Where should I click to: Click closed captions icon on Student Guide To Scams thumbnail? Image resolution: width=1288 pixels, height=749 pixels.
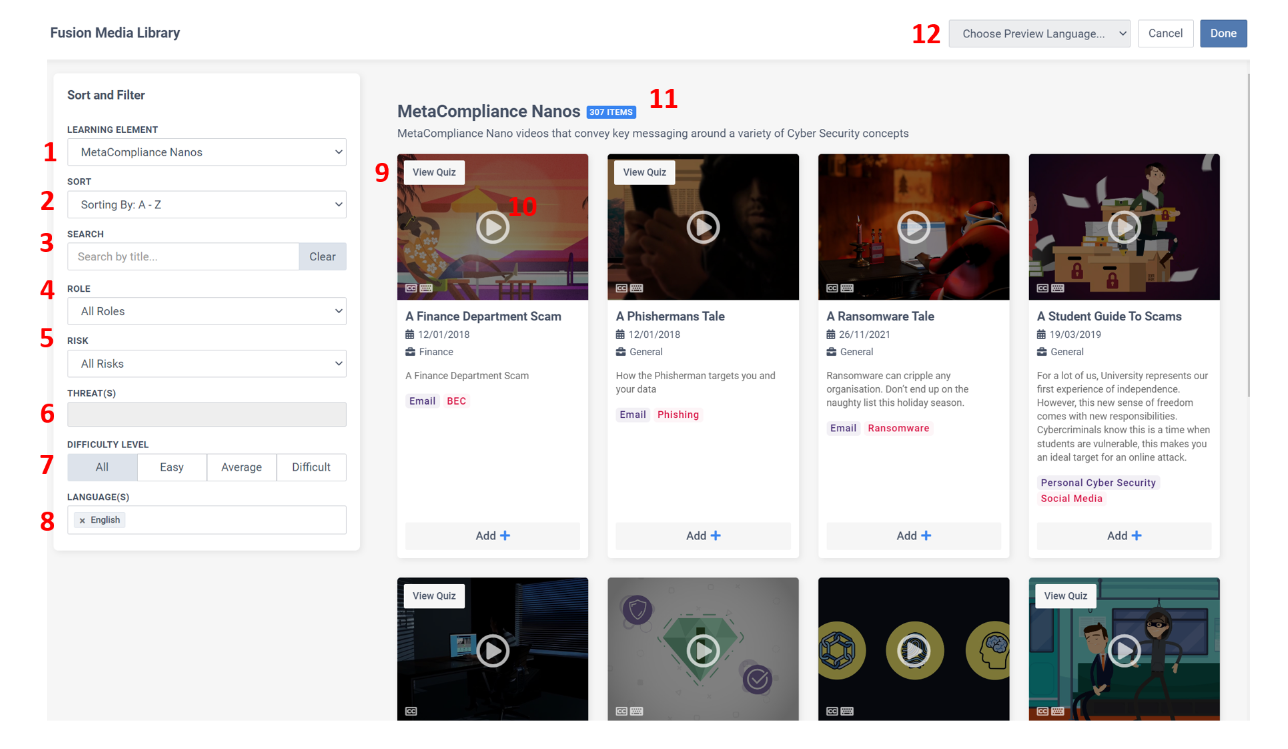[x=1042, y=288]
